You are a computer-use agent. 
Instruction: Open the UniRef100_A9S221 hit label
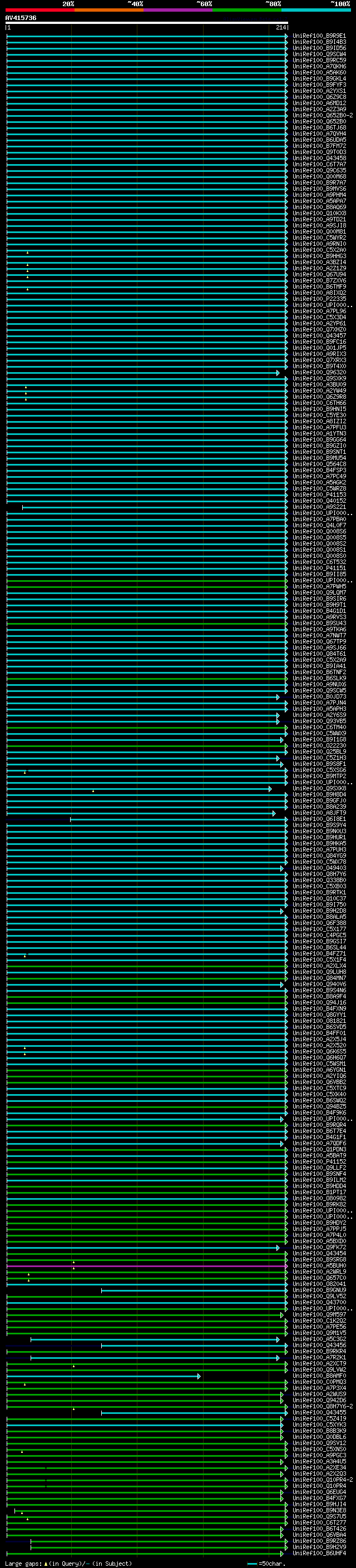pos(319,507)
